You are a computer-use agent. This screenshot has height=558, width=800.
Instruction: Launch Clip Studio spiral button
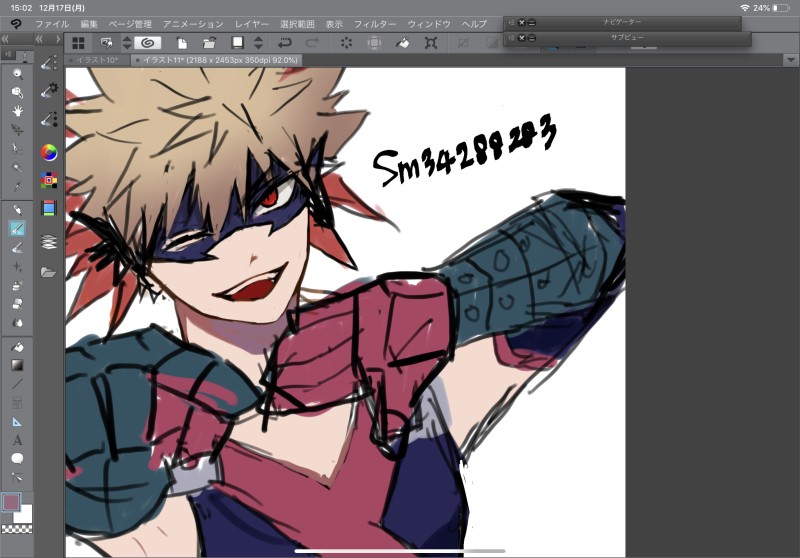[x=148, y=43]
